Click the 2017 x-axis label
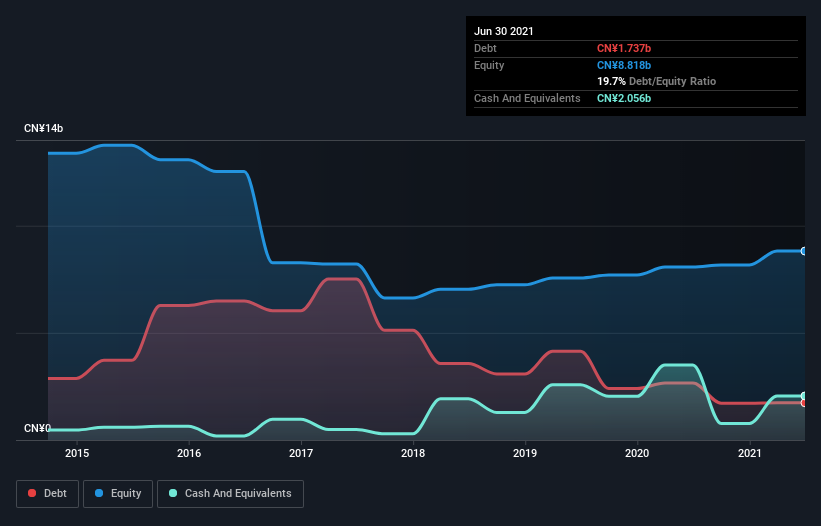Screen dimensions: 821x526 [301, 453]
